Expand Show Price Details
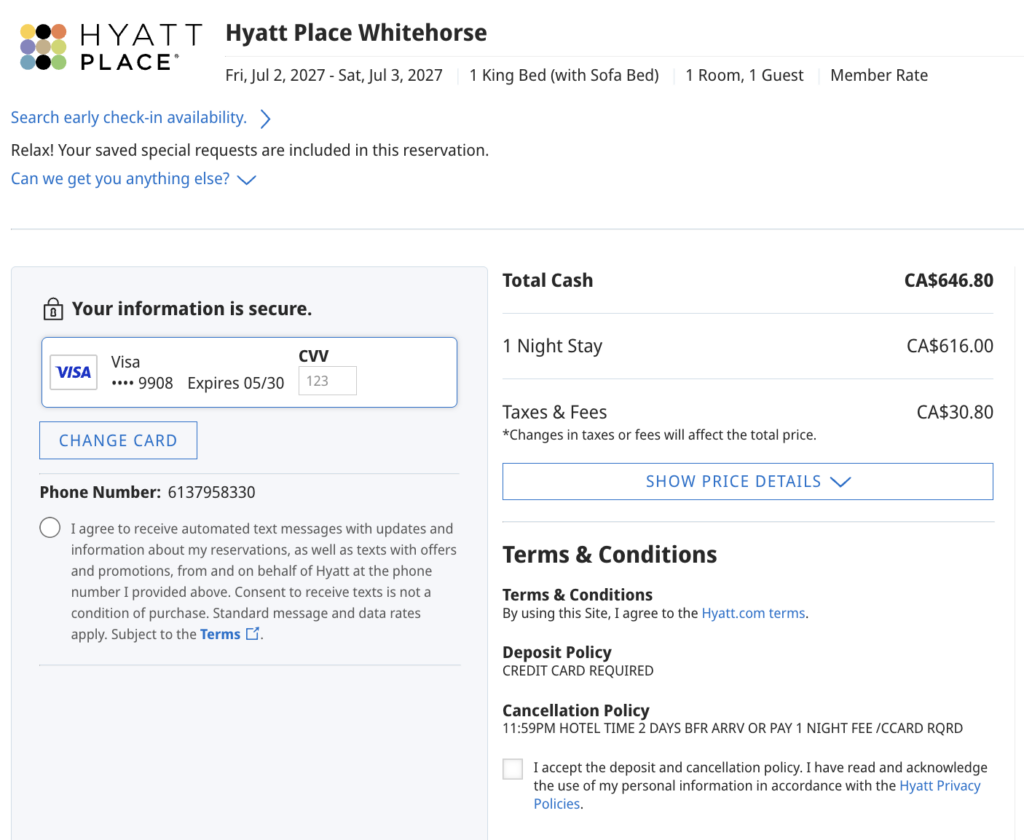The width and height of the screenshot is (1024, 840). click(748, 481)
